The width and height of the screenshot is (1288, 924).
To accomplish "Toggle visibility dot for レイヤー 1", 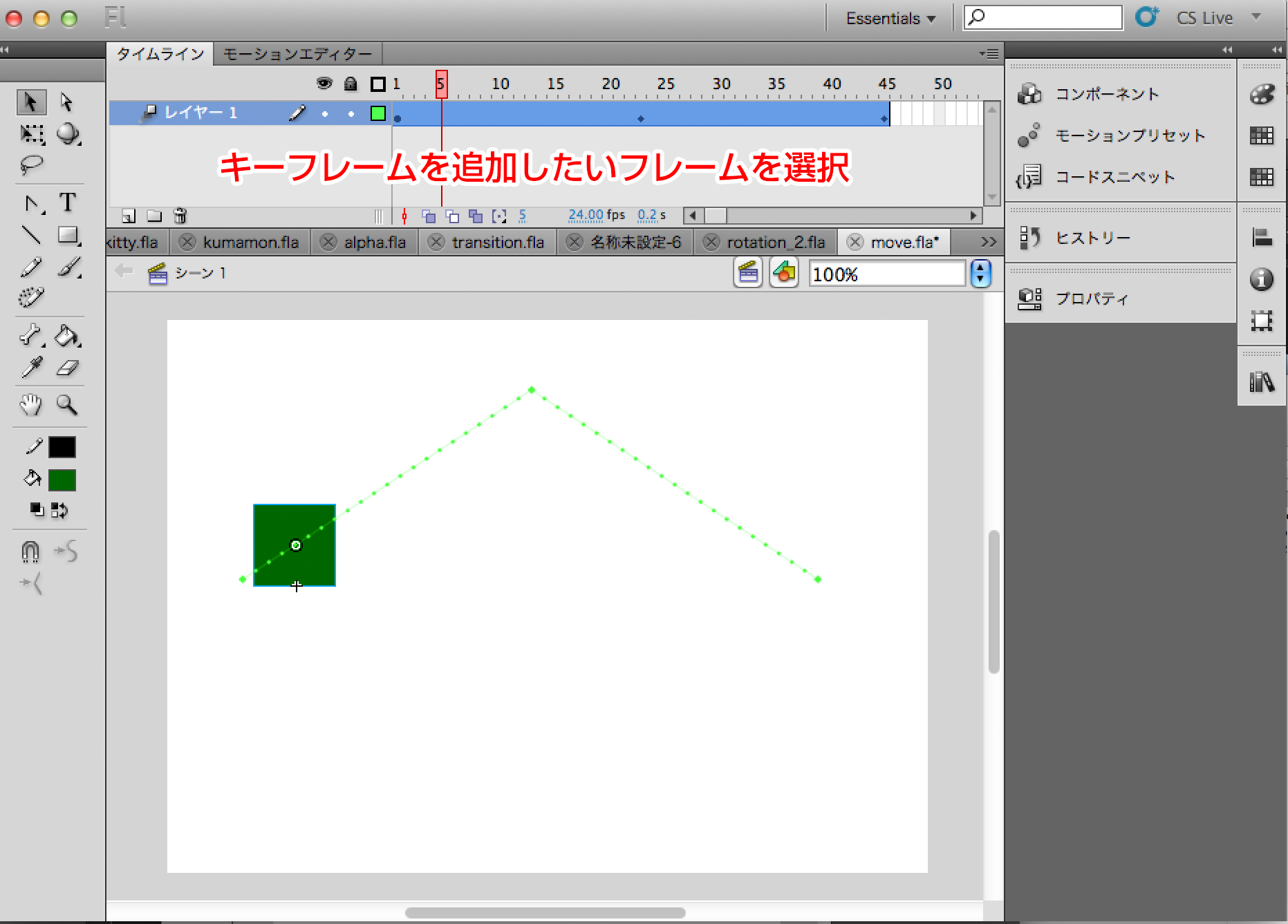I will 324,114.
